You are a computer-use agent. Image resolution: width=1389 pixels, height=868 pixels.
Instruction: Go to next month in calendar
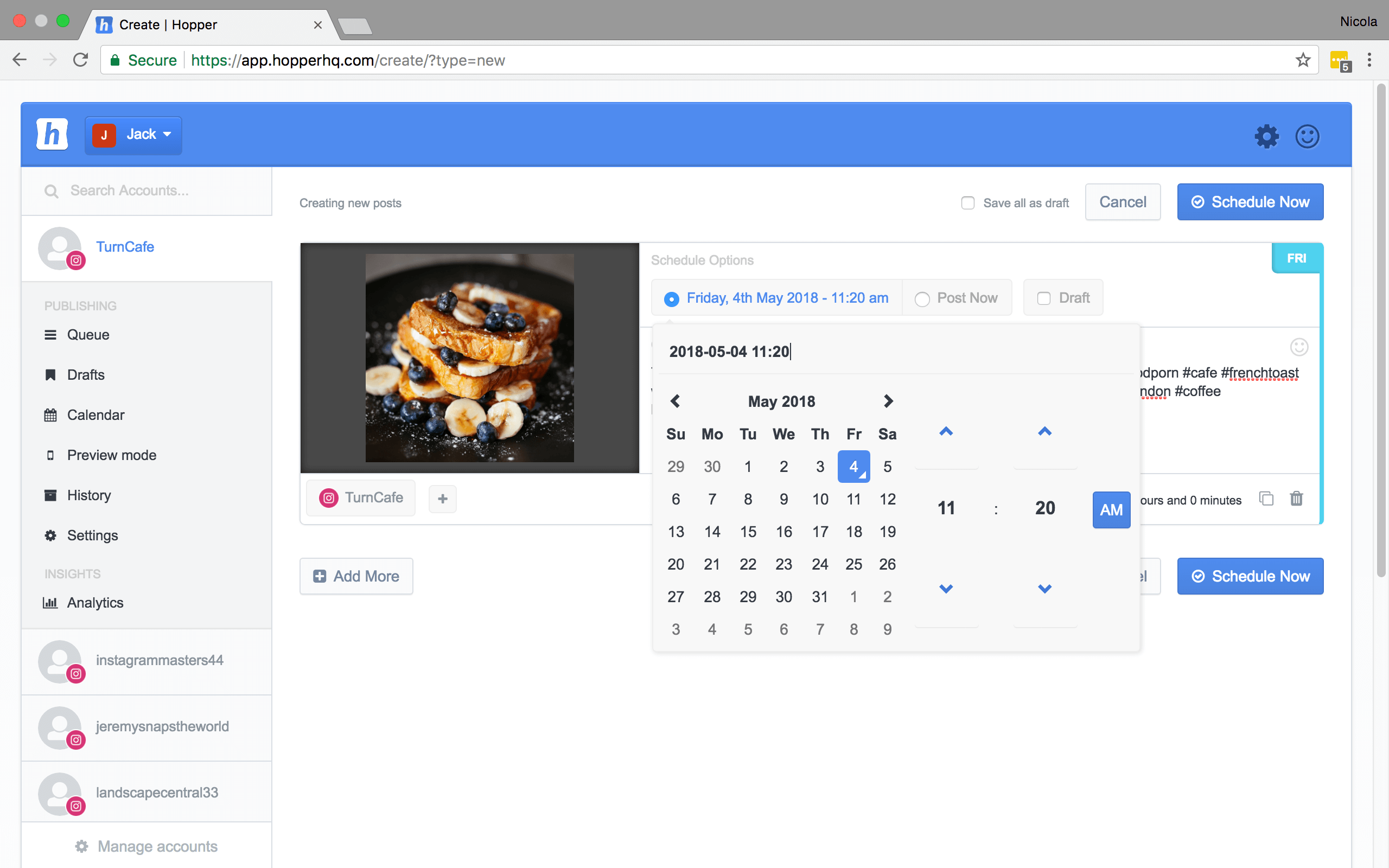[x=888, y=401]
